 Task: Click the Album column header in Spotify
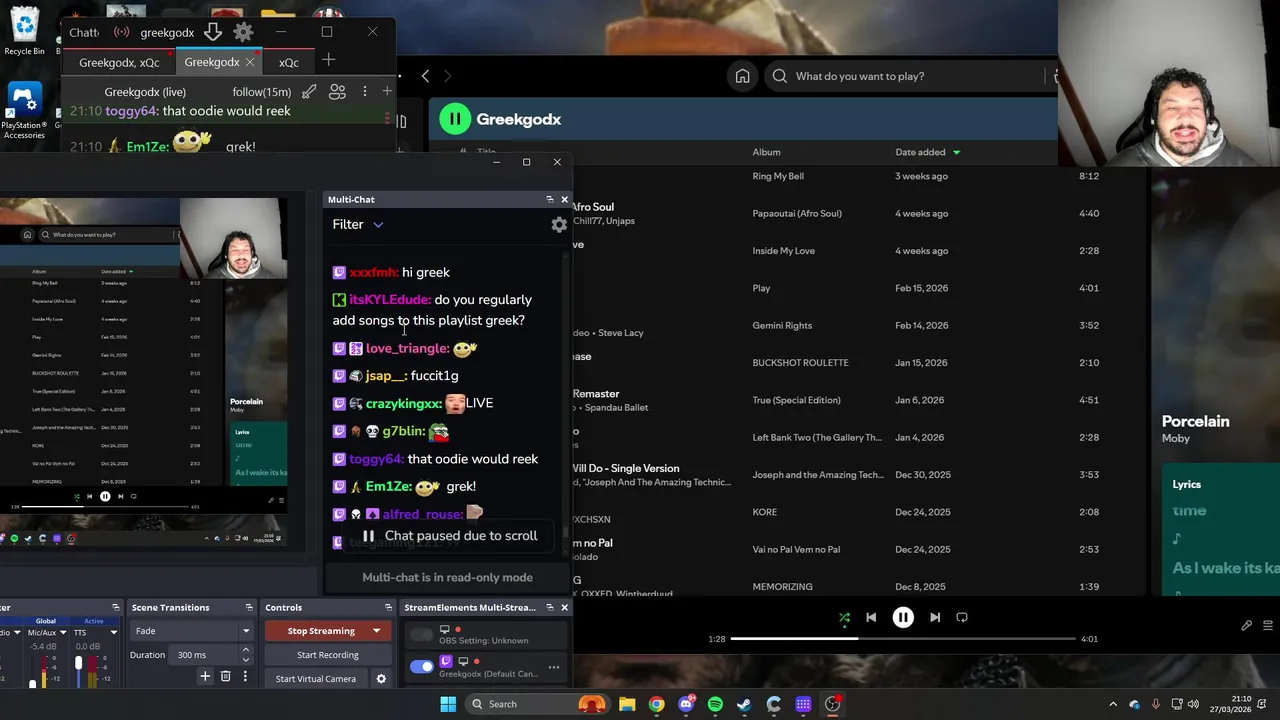coord(766,152)
